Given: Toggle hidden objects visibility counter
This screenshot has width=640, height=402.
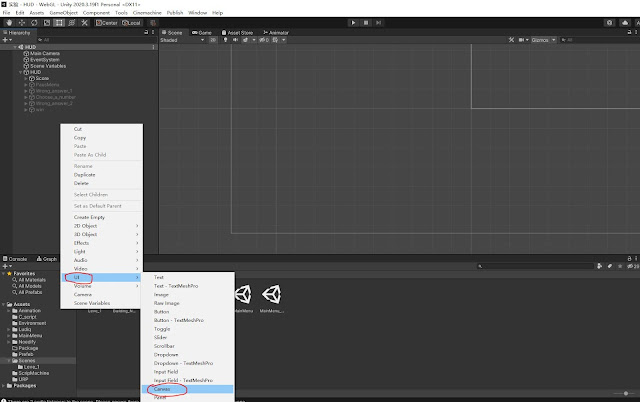Looking at the screenshot, I should coord(264,40).
